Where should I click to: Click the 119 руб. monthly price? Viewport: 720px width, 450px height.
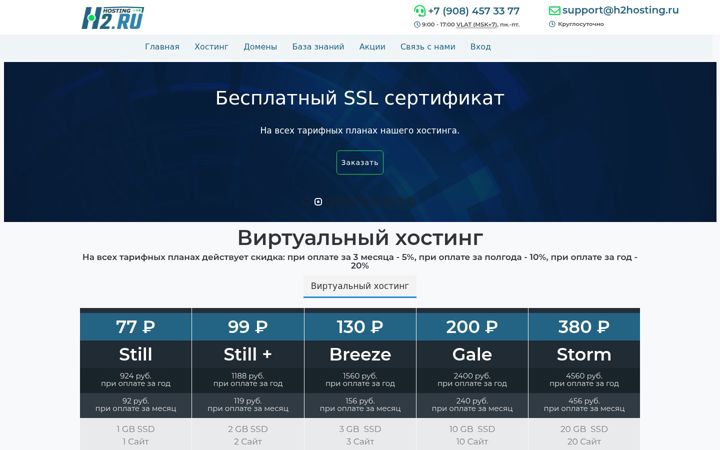248,400
